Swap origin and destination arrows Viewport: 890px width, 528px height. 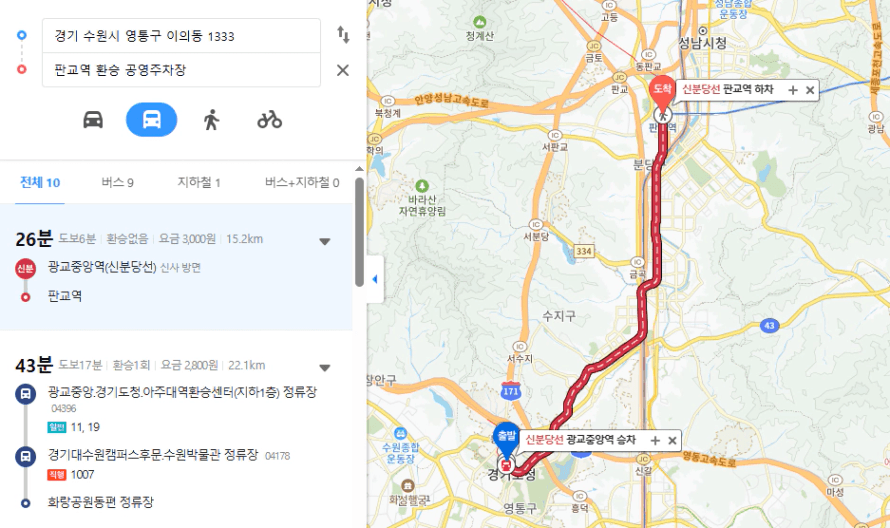pyautogui.click(x=343, y=35)
